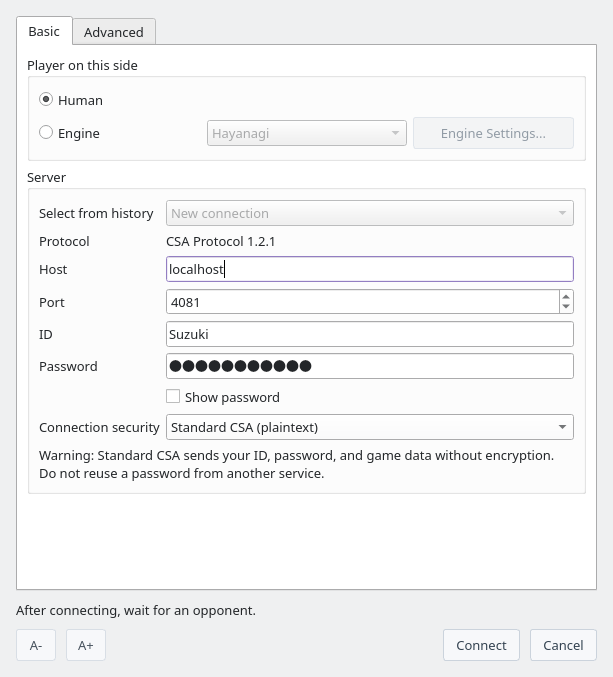
Task: Click the 'After connecting, wait for an opponent.' text
Action: (x=136, y=611)
